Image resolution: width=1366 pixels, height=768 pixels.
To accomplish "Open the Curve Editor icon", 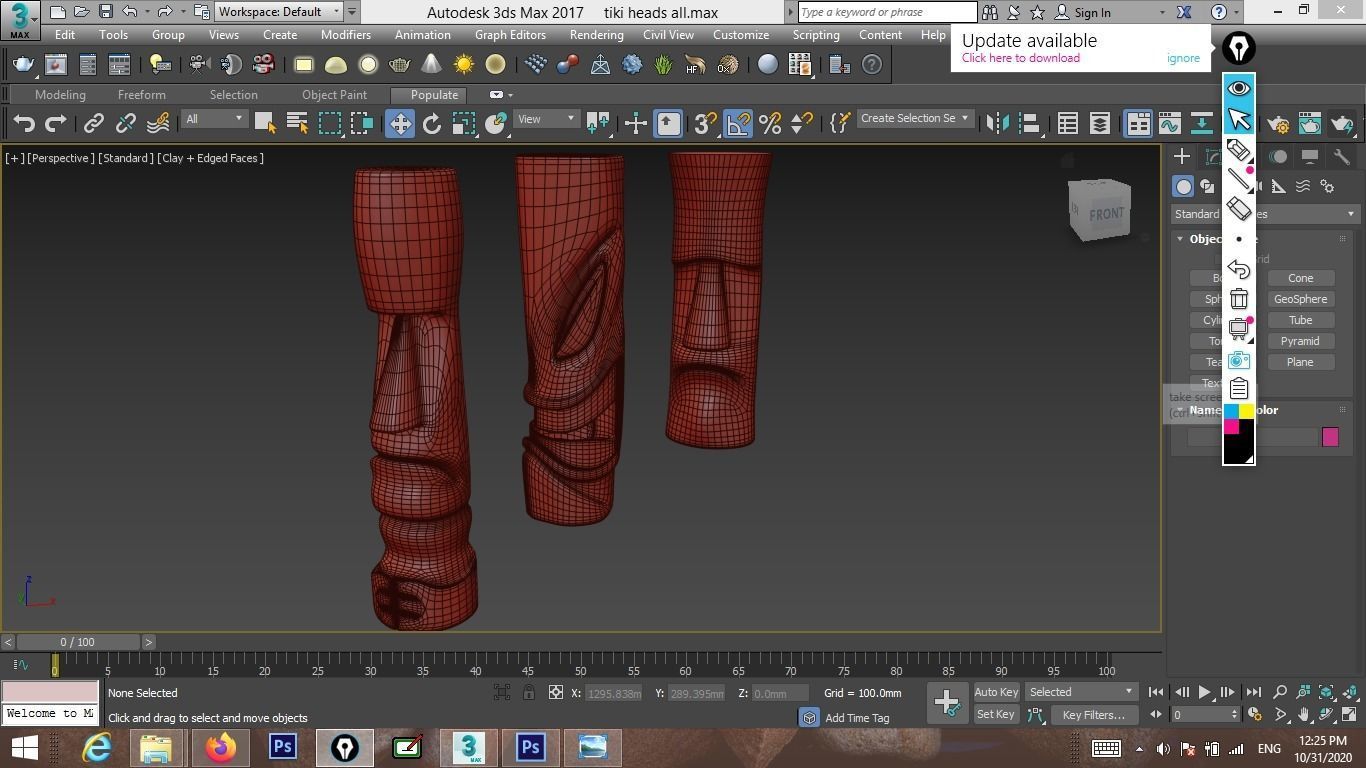I will (x=1169, y=123).
